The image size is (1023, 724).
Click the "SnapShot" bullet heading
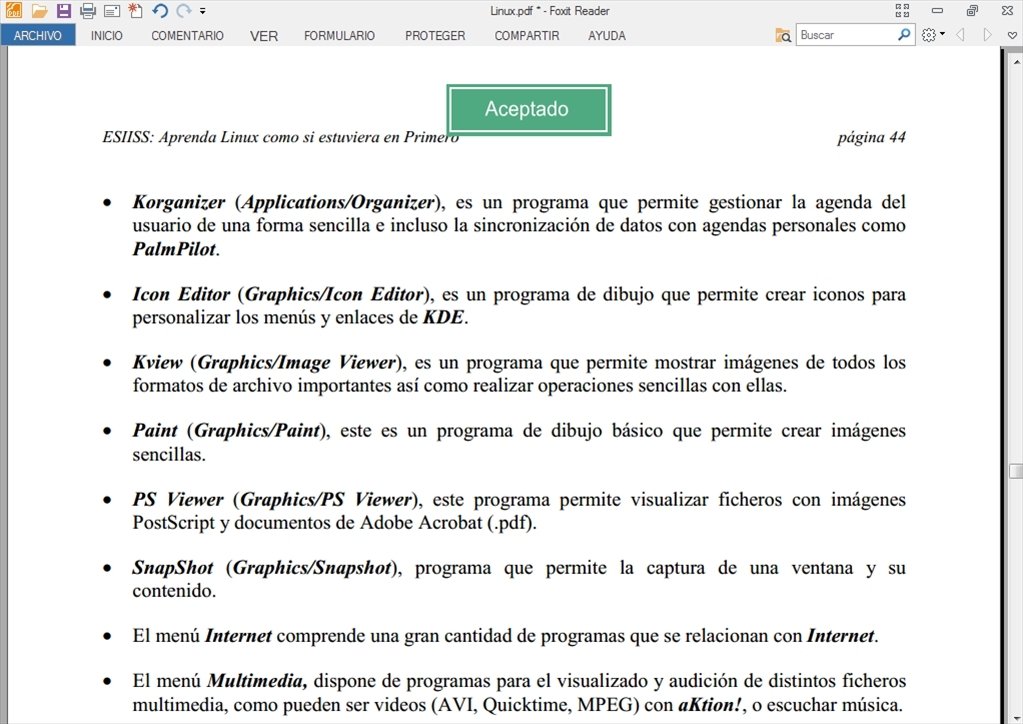pos(173,567)
